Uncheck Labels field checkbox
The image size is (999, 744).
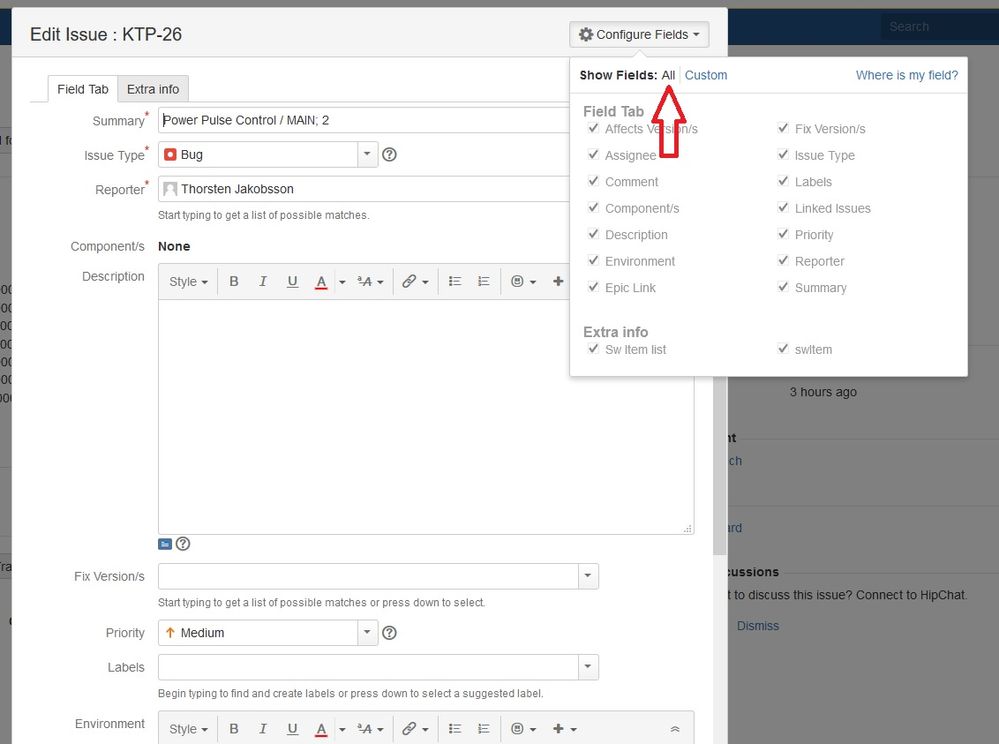pyautogui.click(x=783, y=181)
